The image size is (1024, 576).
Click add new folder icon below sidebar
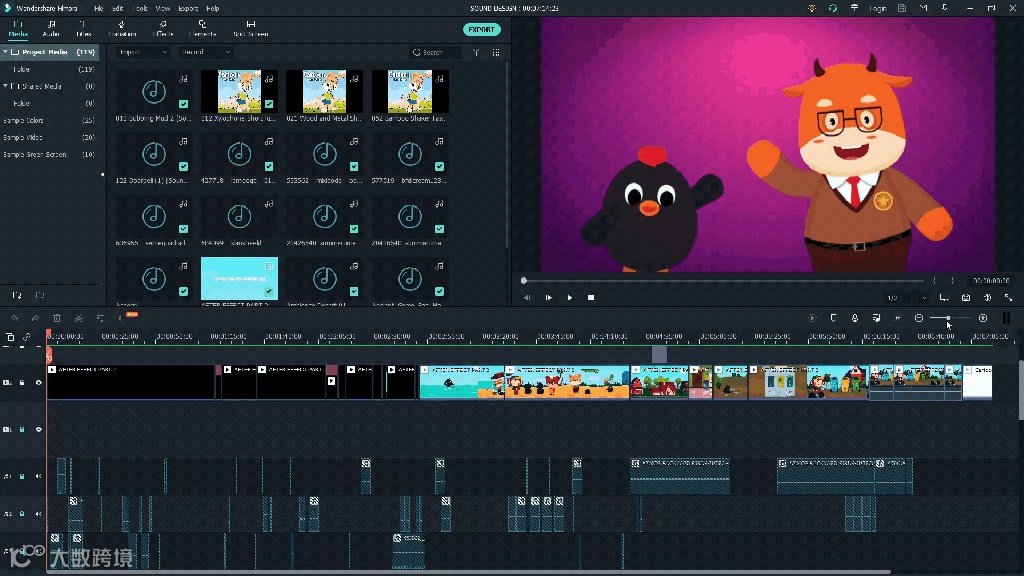click(17, 295)
